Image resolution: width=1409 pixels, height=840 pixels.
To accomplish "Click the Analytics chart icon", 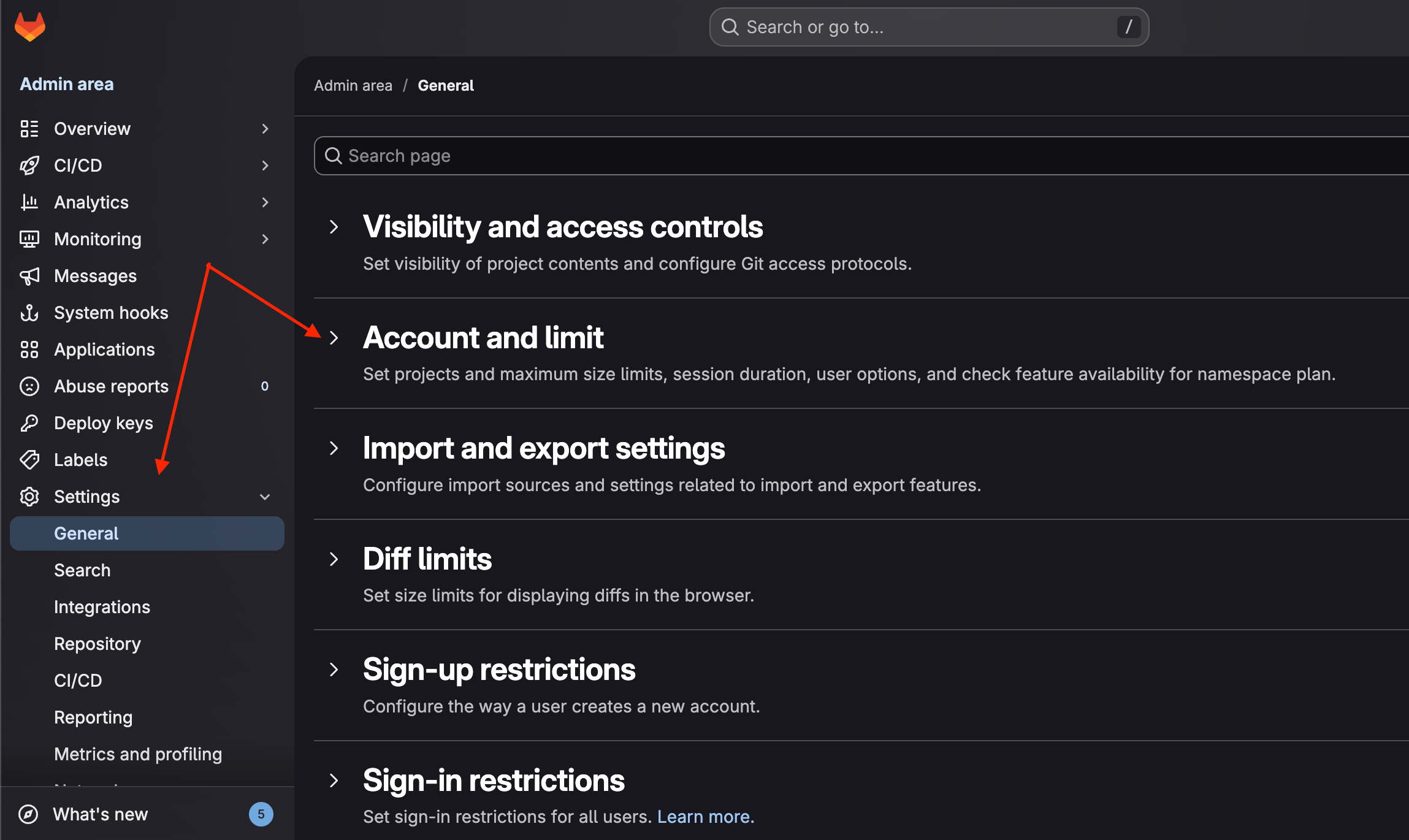I will point(29,202).
